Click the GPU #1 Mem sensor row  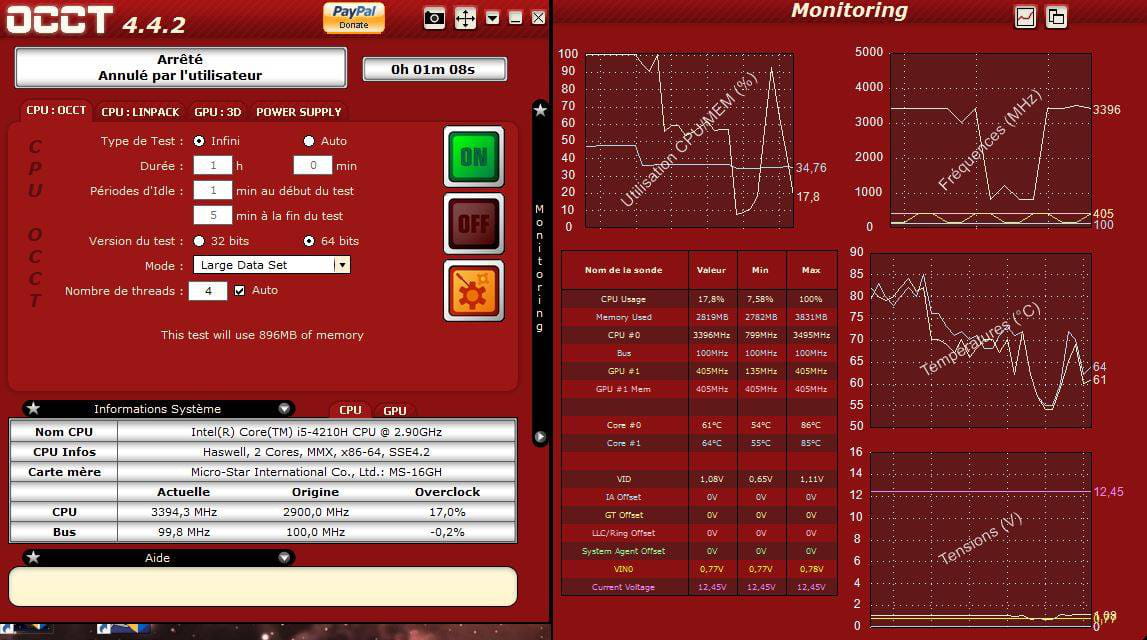[x=699, y=389]
